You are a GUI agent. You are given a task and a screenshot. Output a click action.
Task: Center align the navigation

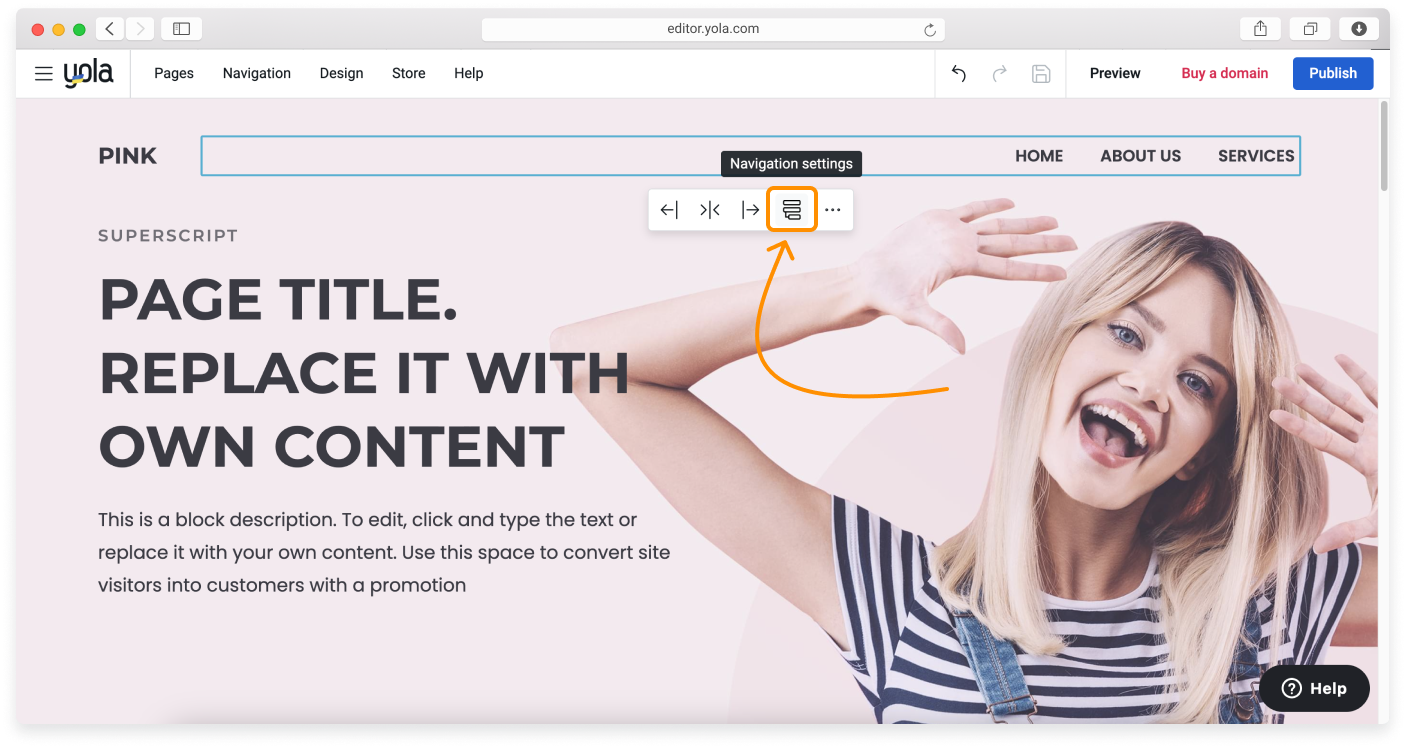(710, 209)
